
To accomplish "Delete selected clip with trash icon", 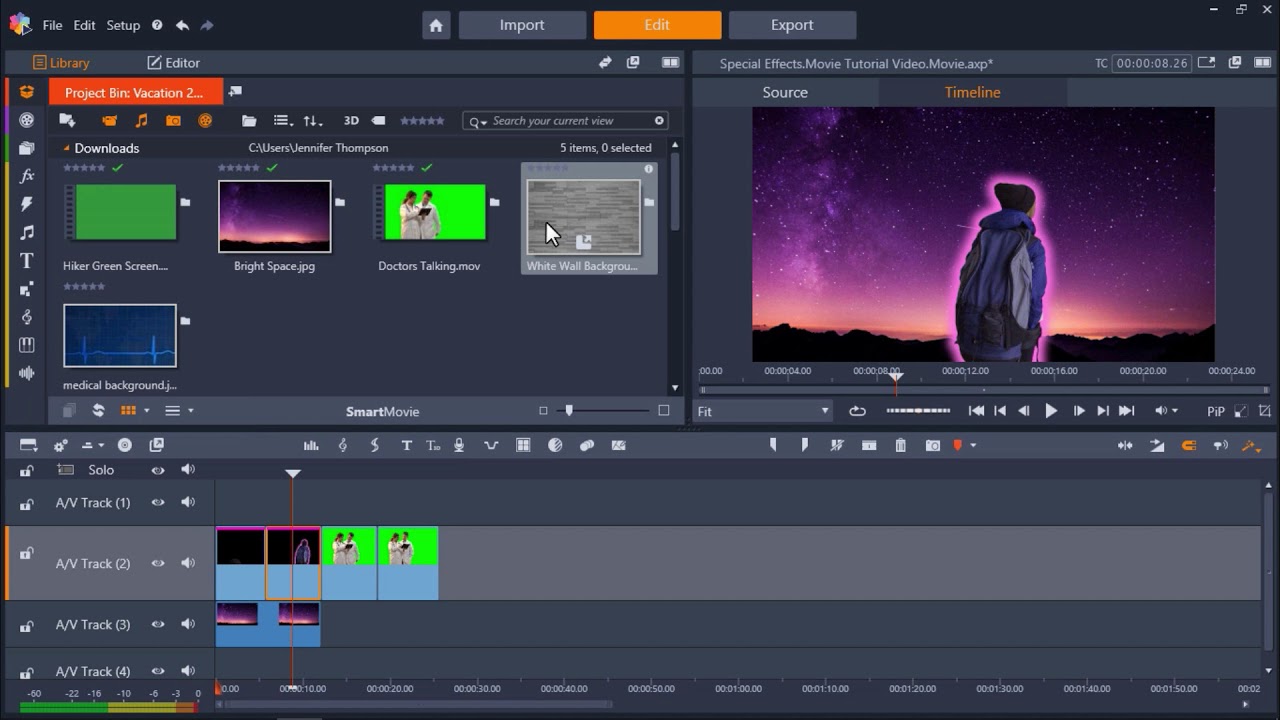I will (x=900, y=445).
